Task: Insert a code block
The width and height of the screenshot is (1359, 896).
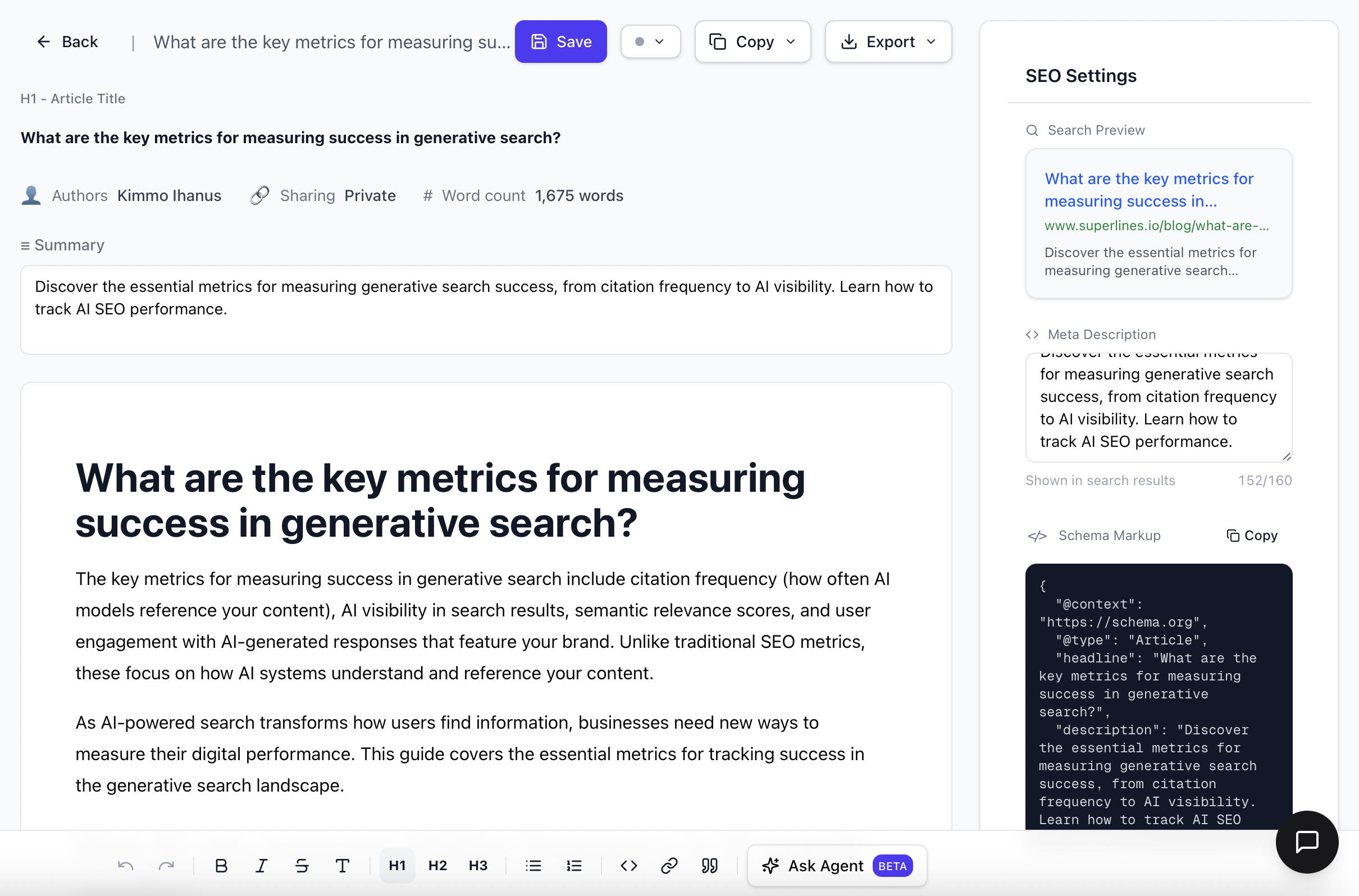Action: (x=628, y=865)
